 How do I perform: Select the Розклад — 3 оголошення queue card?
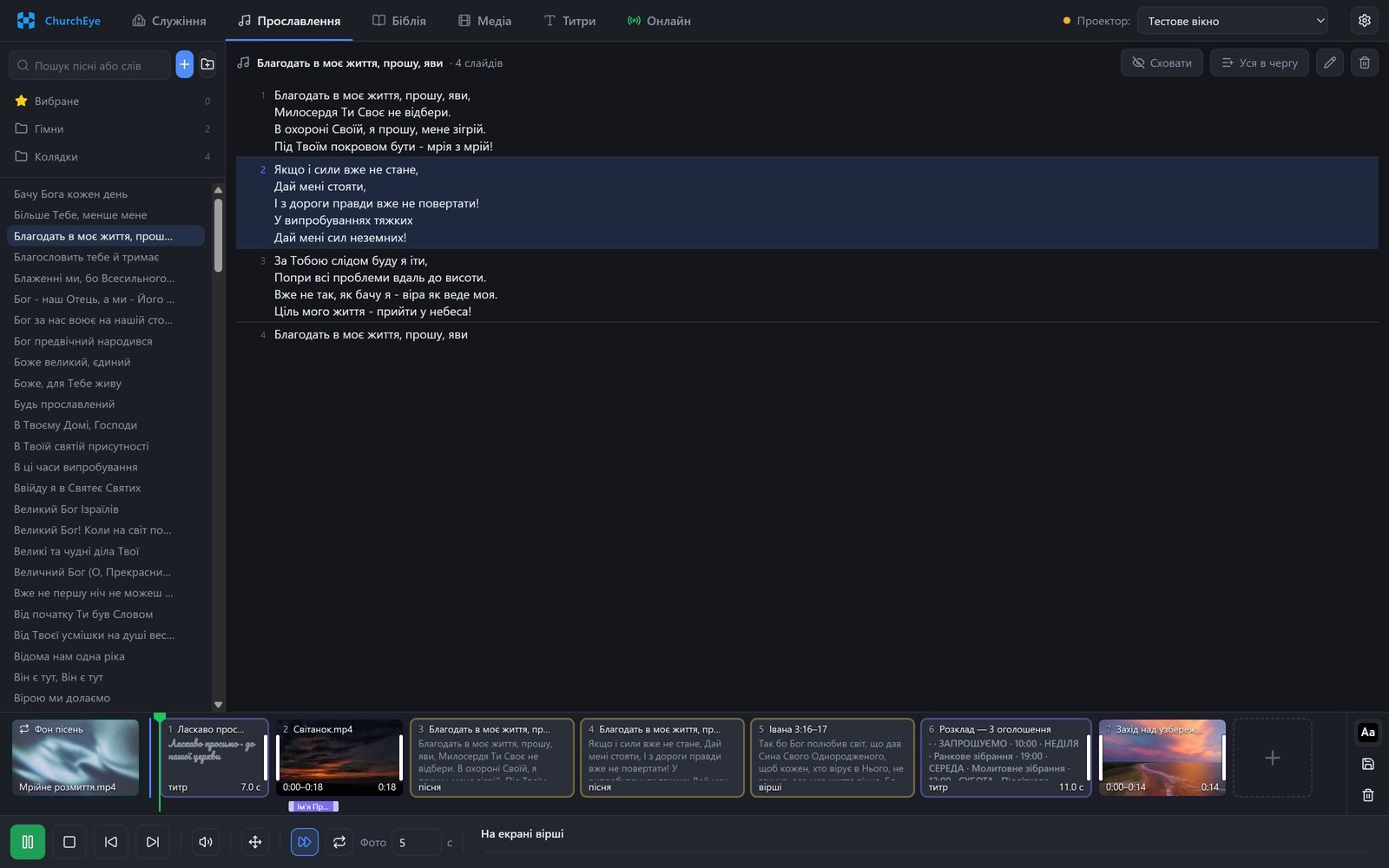(1006, 758)
